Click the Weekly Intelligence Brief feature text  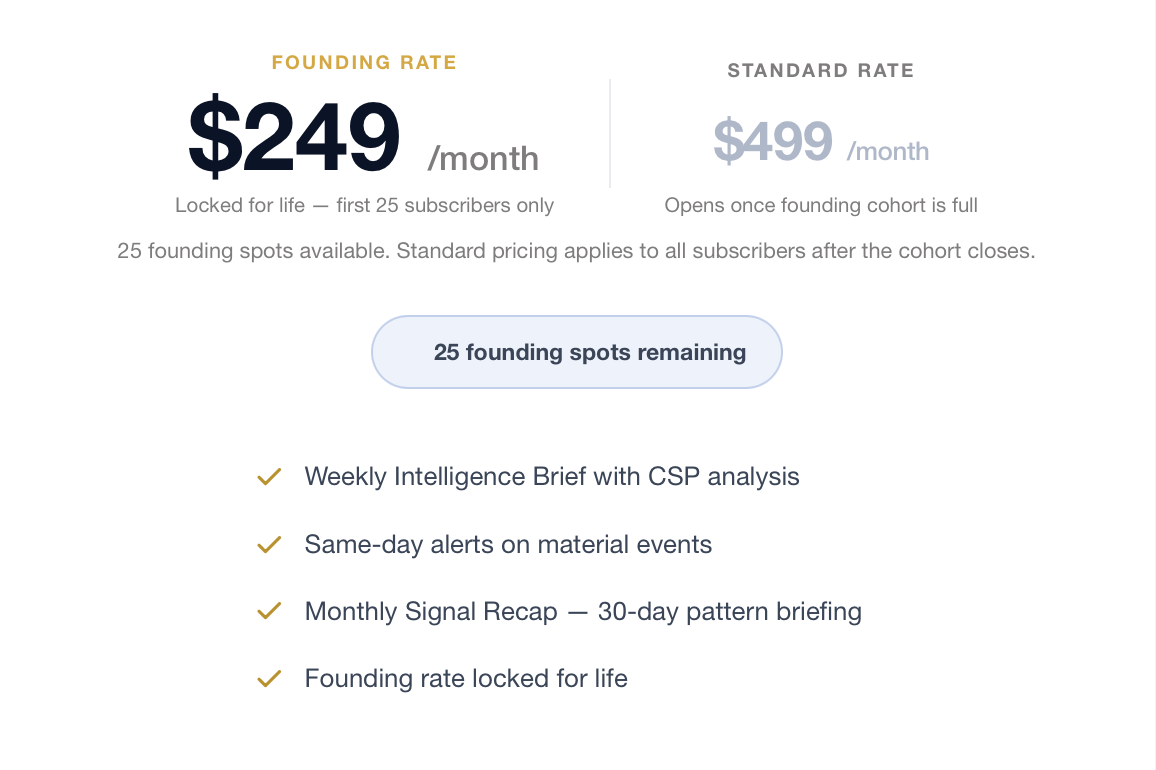coord(552,477)
